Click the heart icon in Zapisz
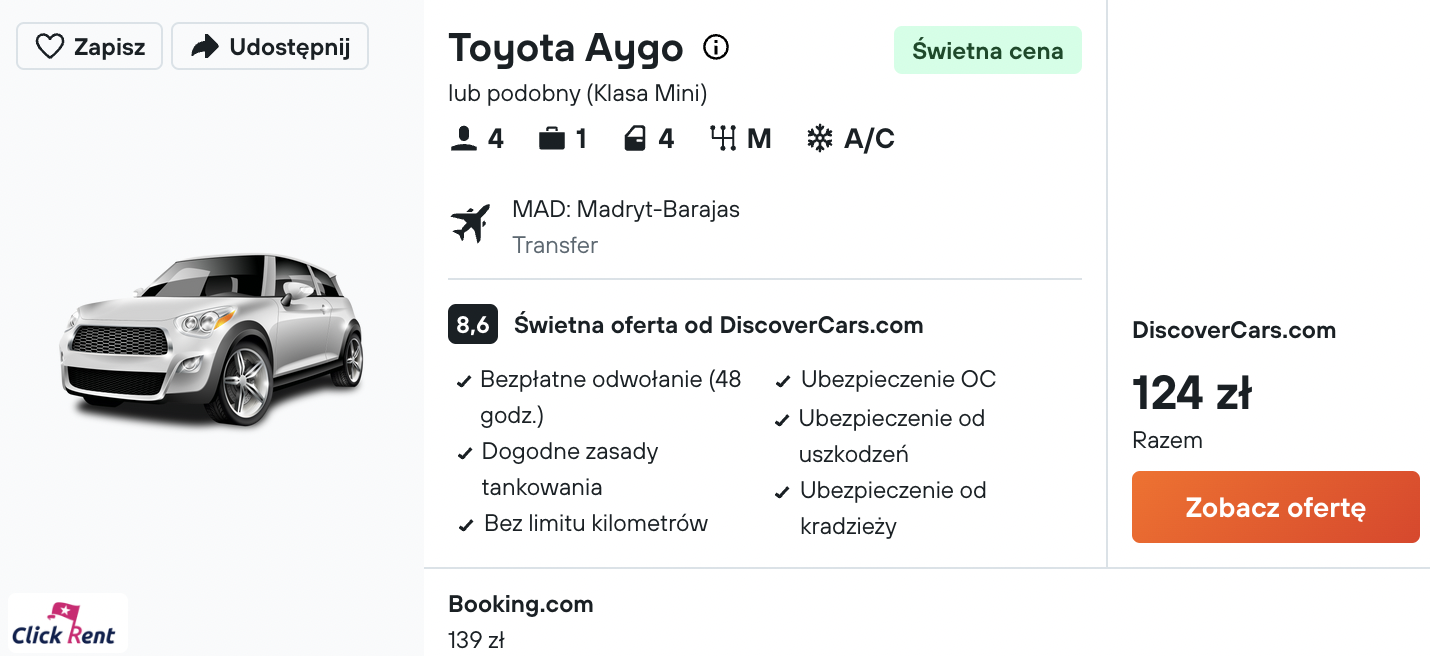Image resolution: width=1430 pixels, height=656 pixels. coord(49,46)
